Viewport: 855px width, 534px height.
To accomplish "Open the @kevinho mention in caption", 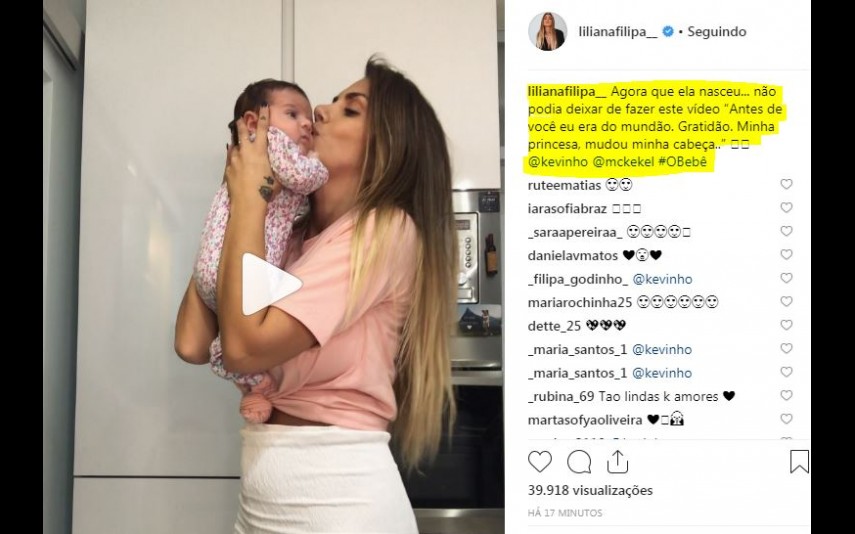I will (x=558, y=162).
